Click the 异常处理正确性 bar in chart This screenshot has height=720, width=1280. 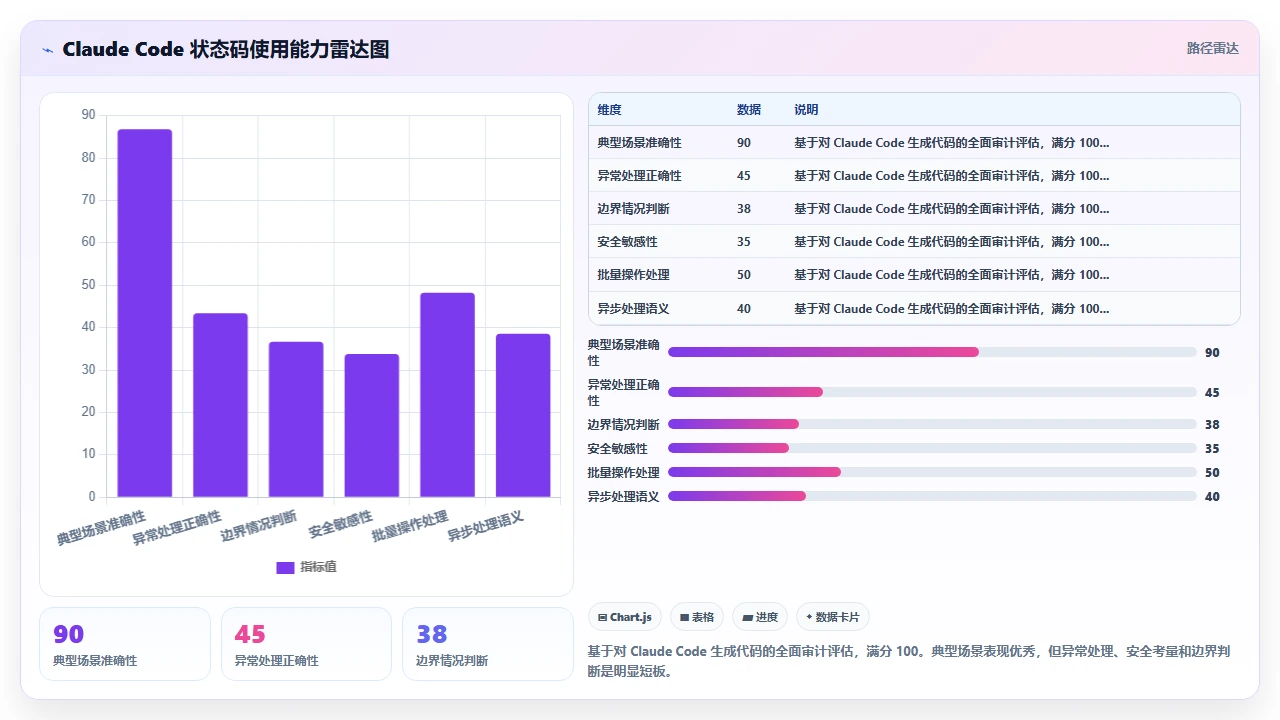(x=220, y=405)
